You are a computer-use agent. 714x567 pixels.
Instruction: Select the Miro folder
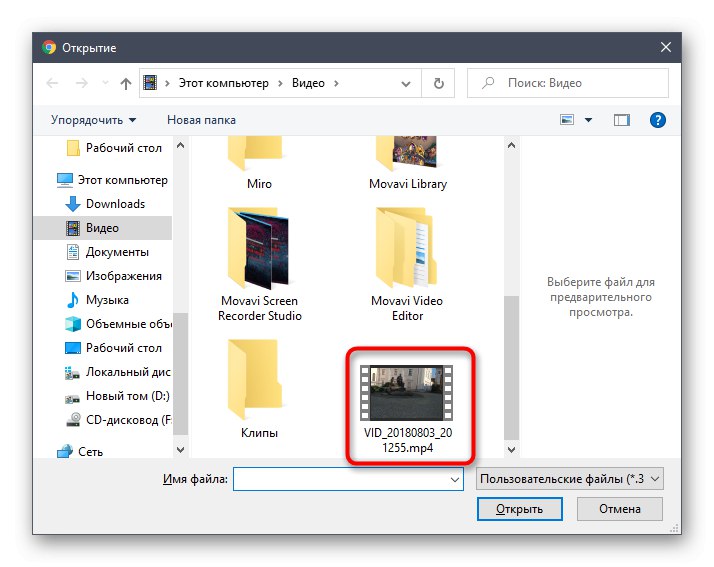click(259, 163)
